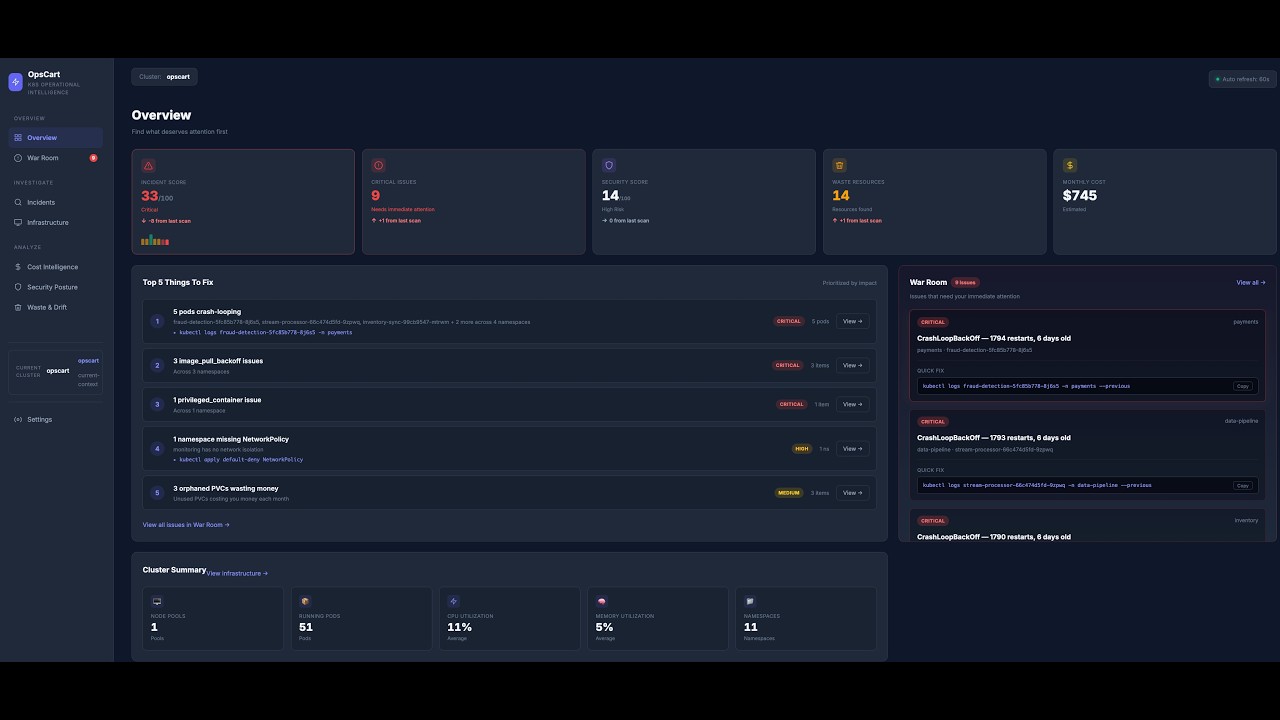Click the Infrastructure monitor icon
1280x720 pixels.
pyautogui.click(x=18, y=222)
